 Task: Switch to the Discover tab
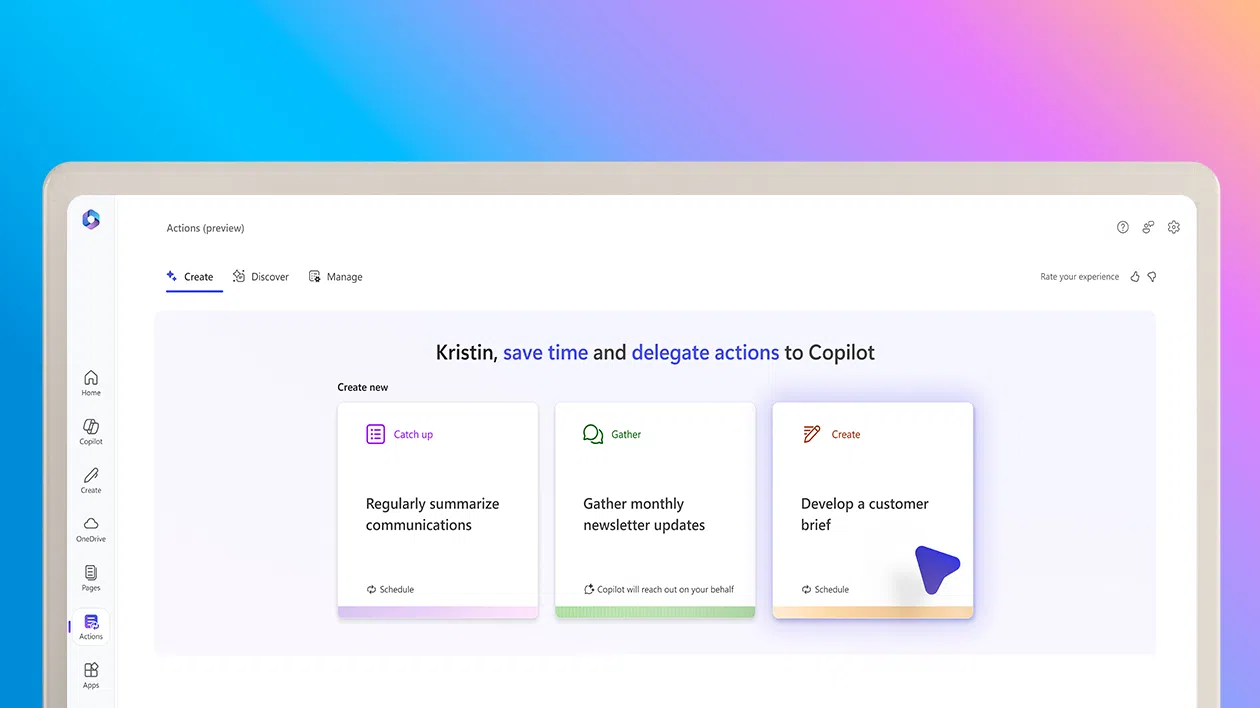click(261, 277)
